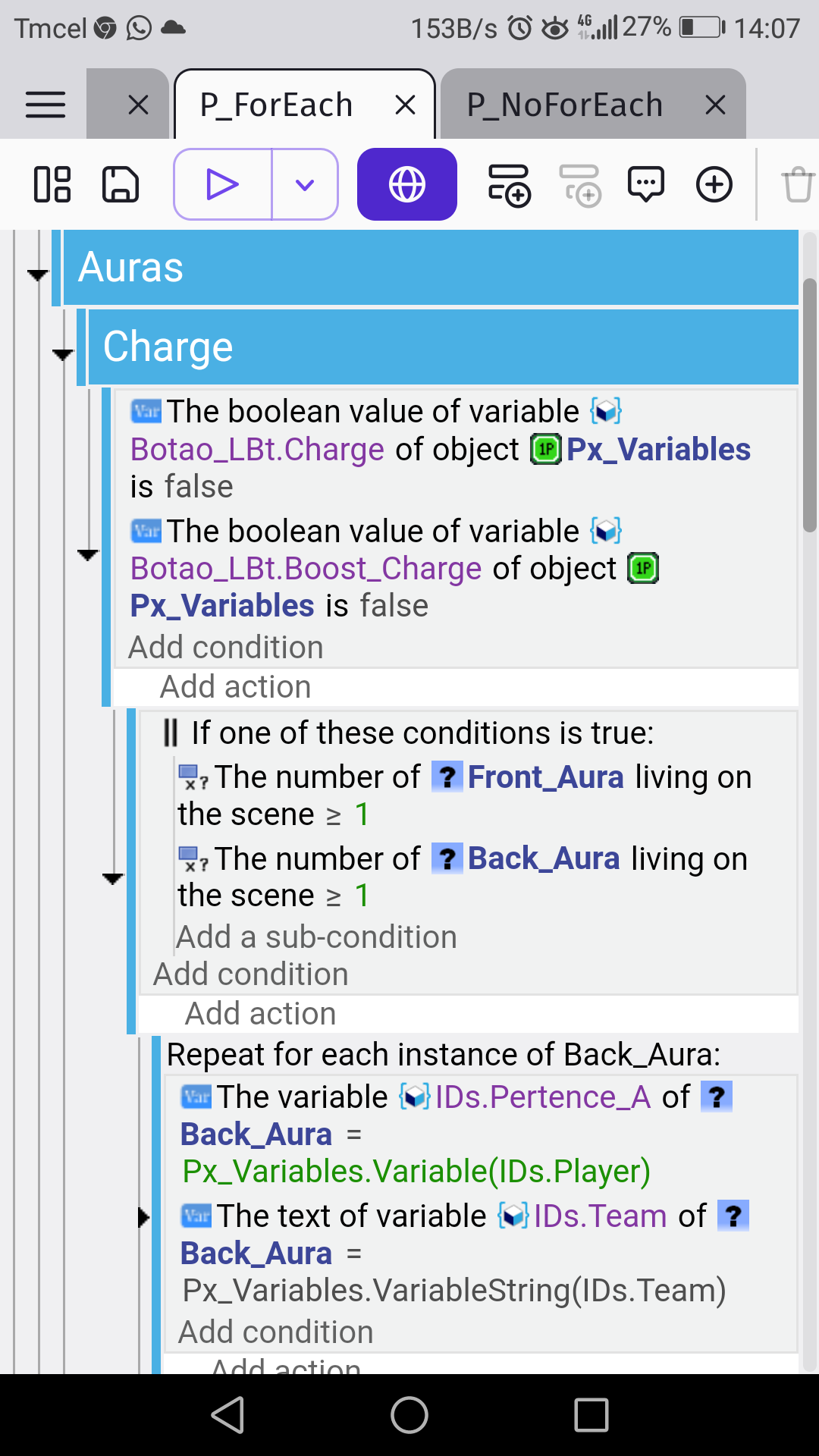Select the P_ForEach tab
The height and width of the screenshot is (1456, 819).
coord(277,105)
